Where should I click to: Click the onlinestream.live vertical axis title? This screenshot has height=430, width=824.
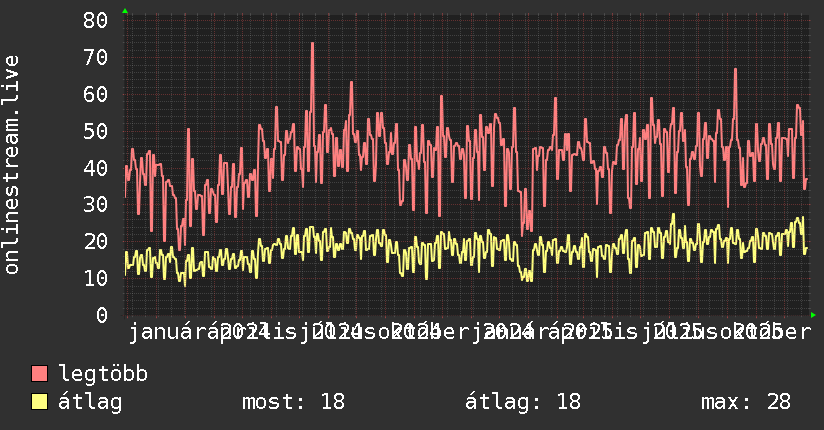point(12,165)
